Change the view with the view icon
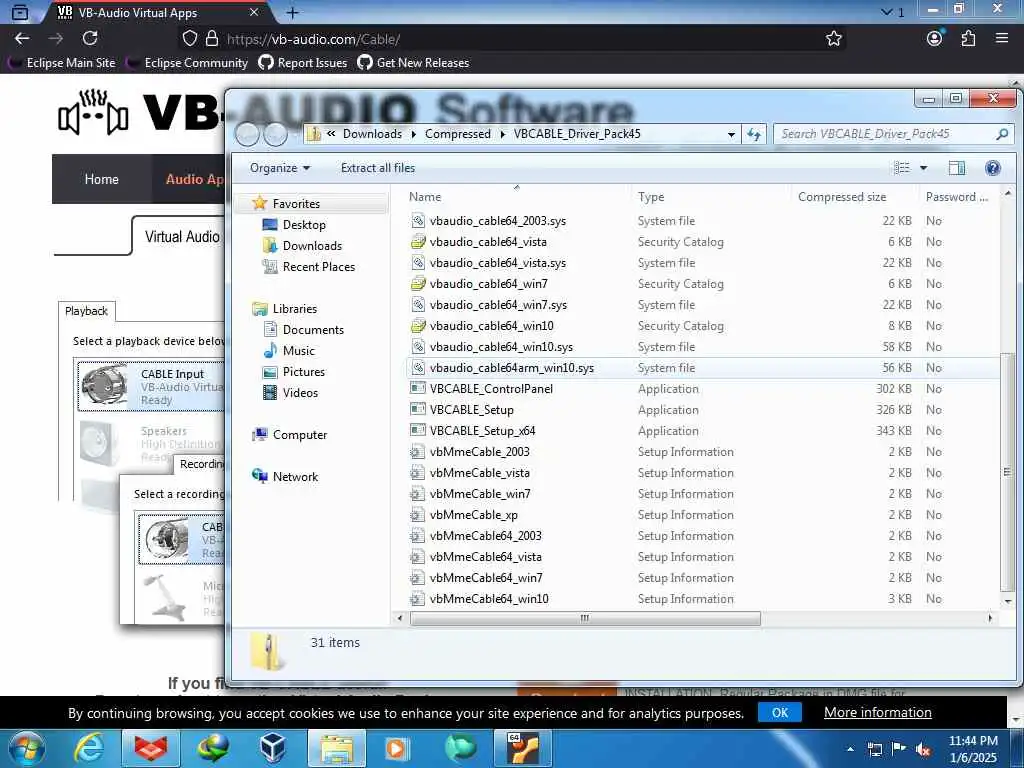This screenshot has width=1024, height=768. [902, 168]
